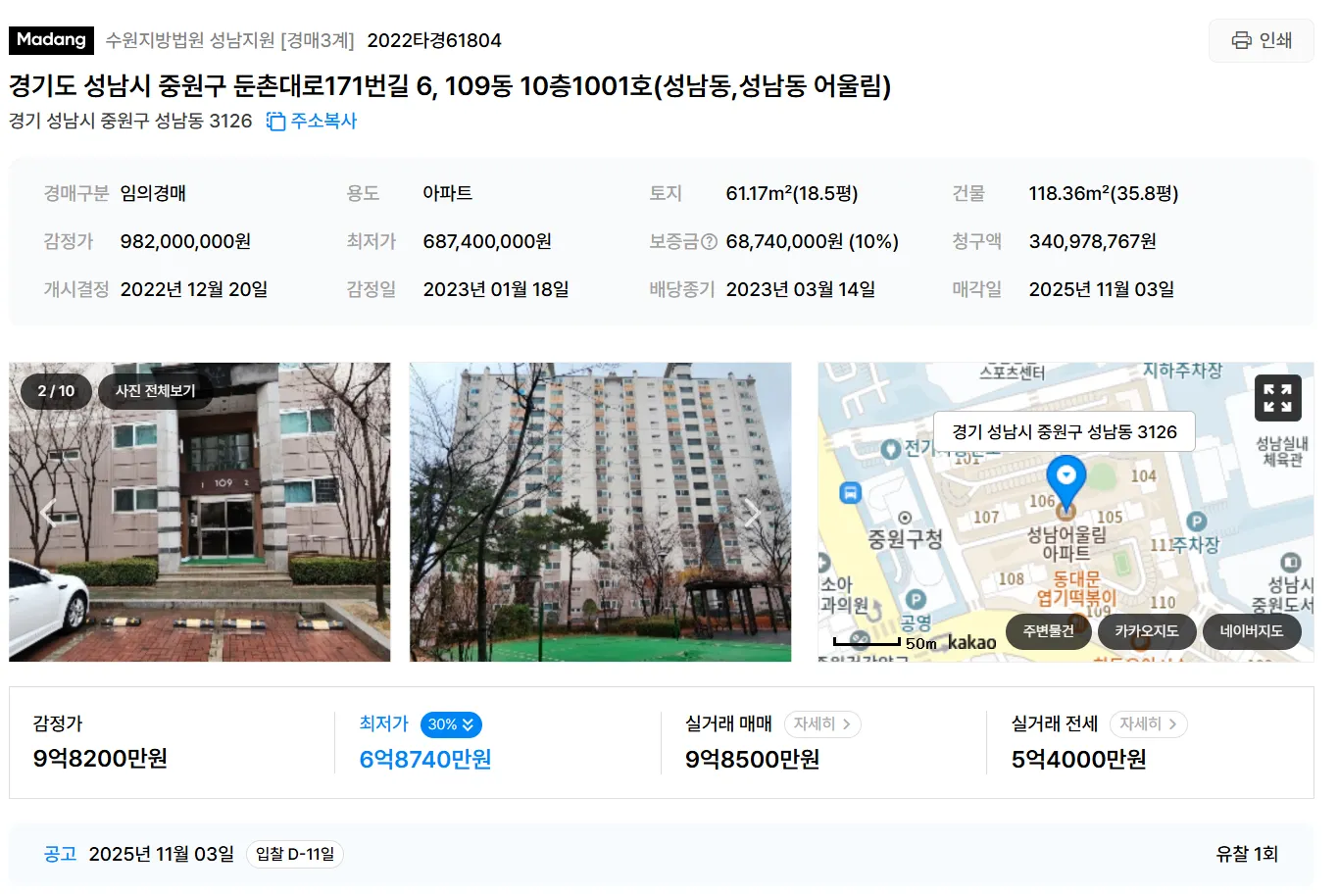Open the deposit (보증금) help question icon
This screenshot has height=896, width=1338.
point(710,241)
